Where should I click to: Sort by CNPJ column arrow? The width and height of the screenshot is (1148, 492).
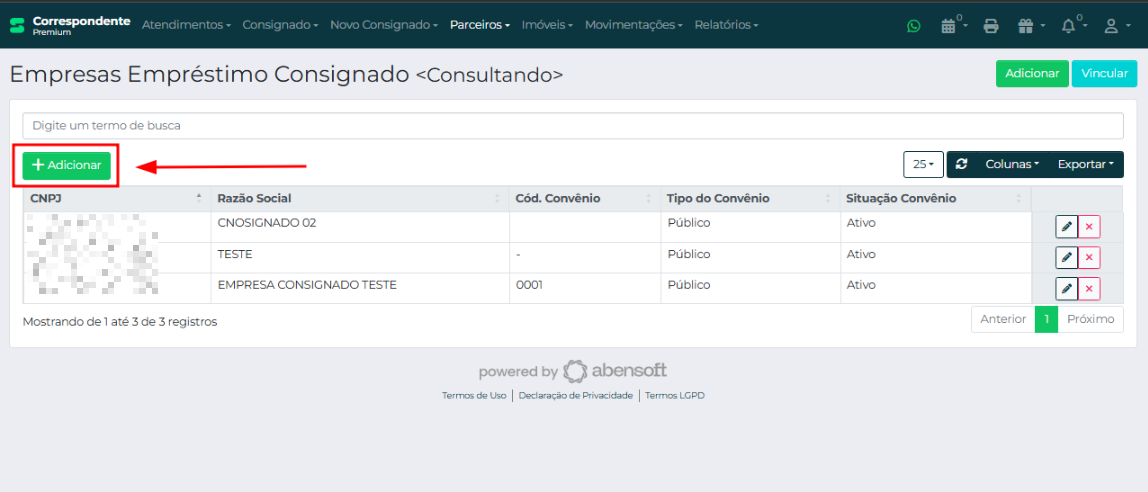199,198
